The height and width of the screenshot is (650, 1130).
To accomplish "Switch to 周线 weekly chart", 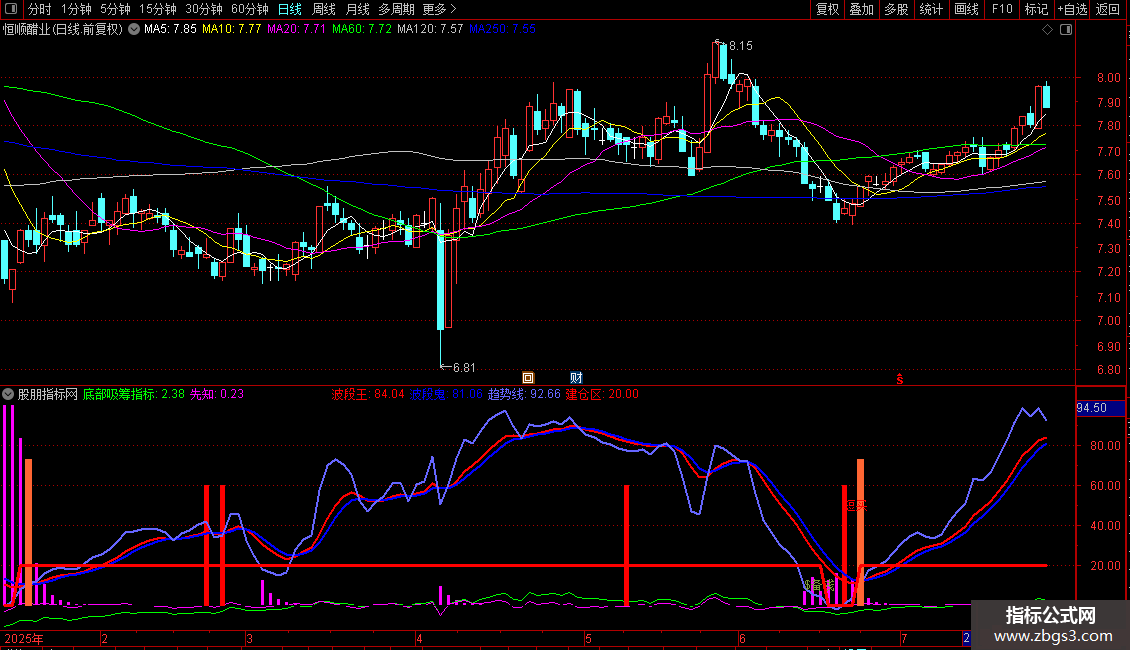I will pyautogui.click(x=324, y=9).
